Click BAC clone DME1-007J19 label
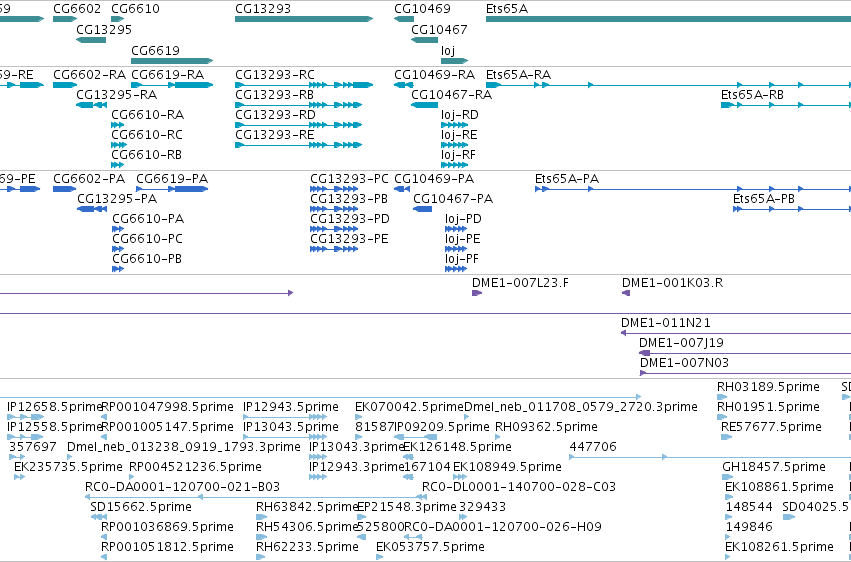The height and width of the screenshot is (562, 851). (x=681, y=343)
